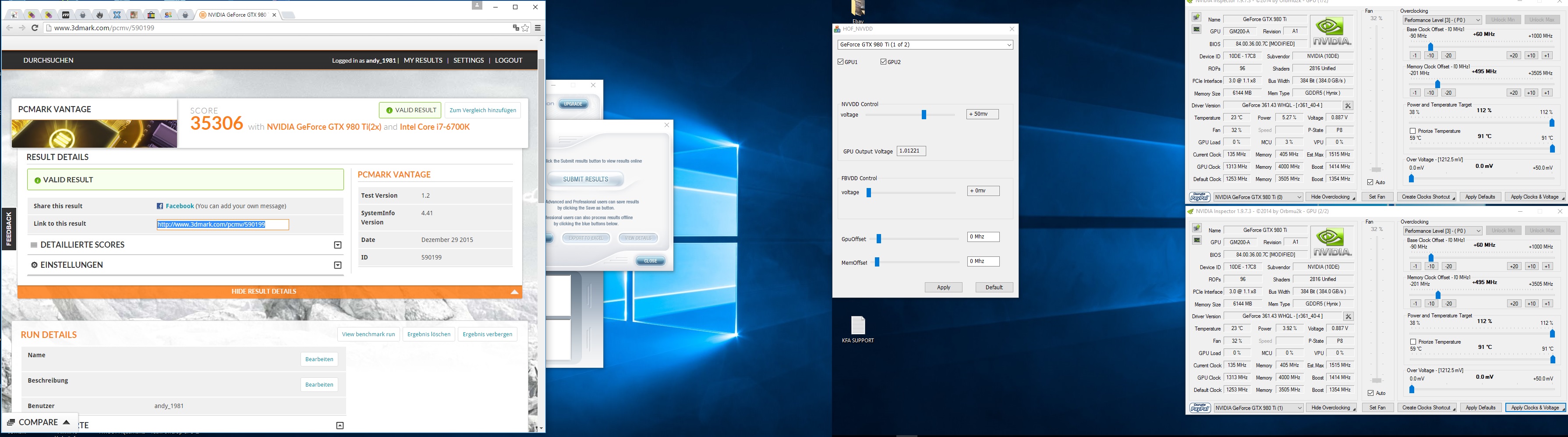Click 'Zum Vergleich hinzufügen' button

[483, 110]
